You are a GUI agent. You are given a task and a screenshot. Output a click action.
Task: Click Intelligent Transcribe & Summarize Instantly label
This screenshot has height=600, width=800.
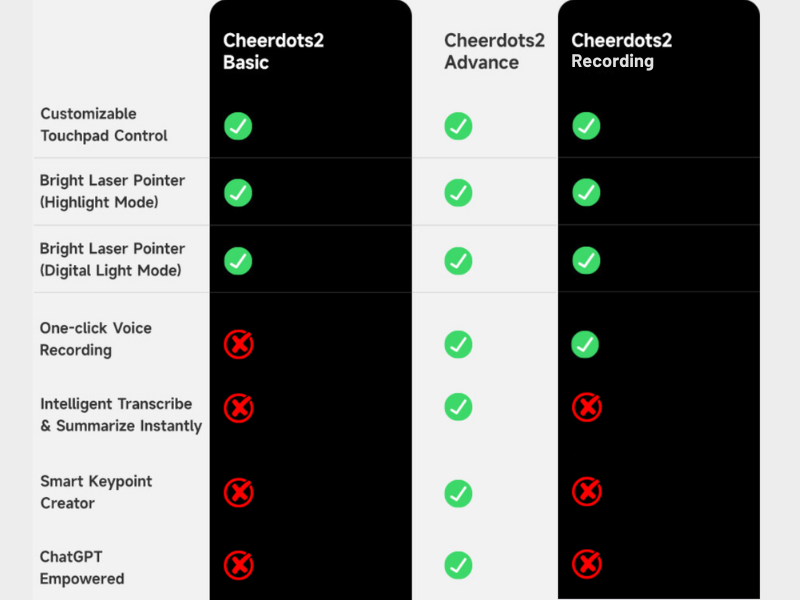(120, 415)
